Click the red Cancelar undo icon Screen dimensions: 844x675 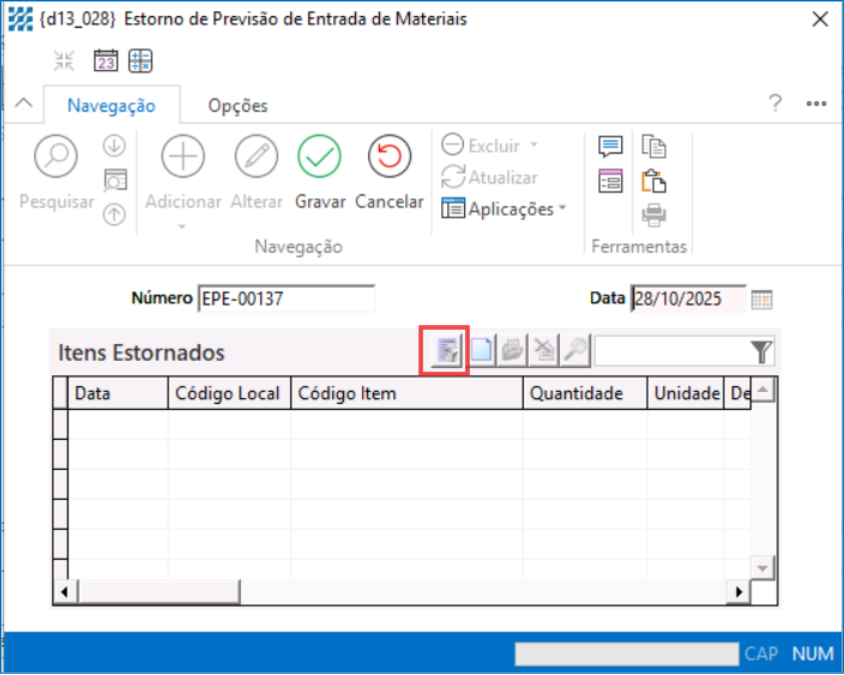click(x=389, y=157)
